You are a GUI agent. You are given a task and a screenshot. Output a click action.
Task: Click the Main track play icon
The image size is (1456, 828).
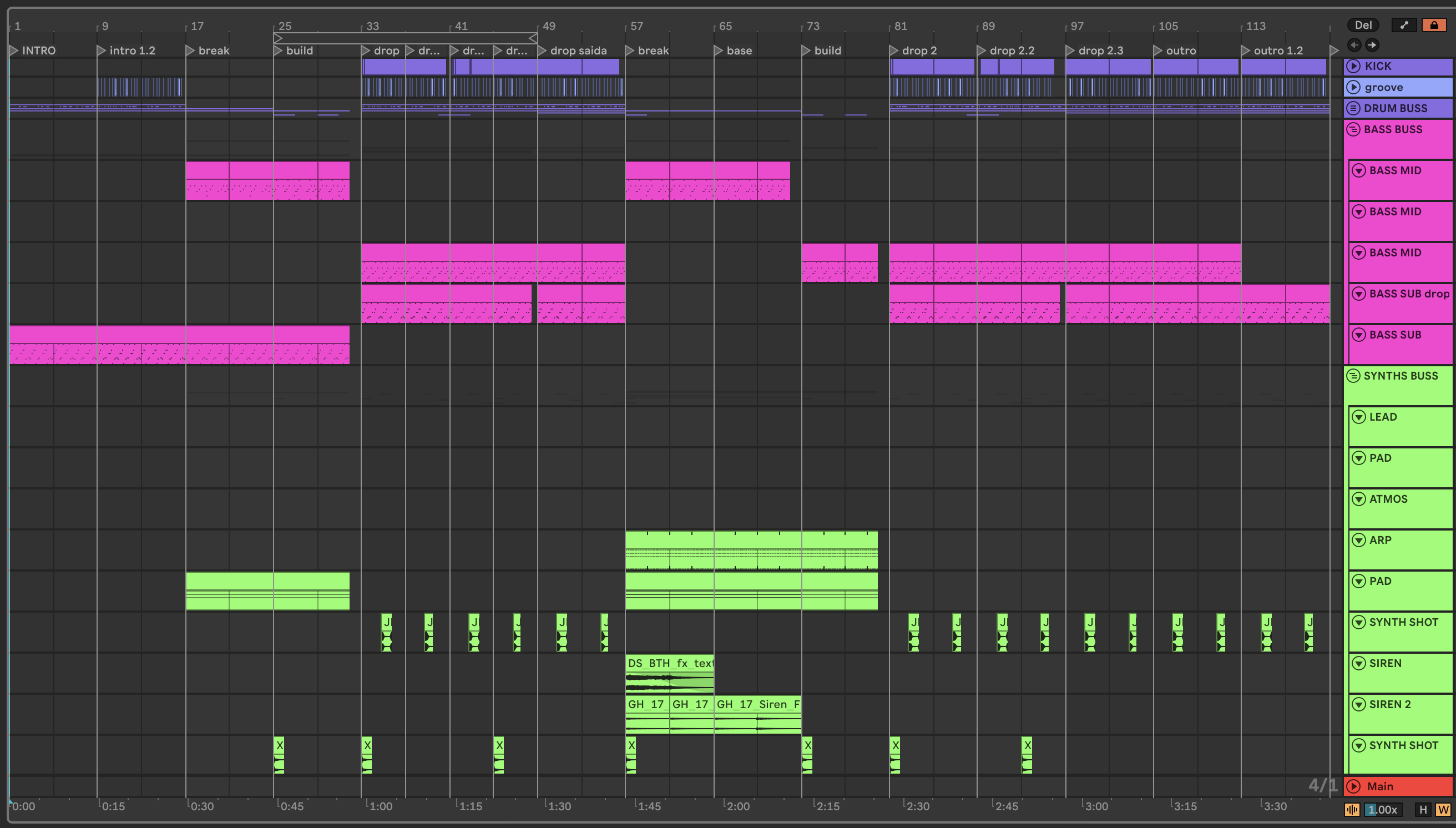click(1354, 786)
